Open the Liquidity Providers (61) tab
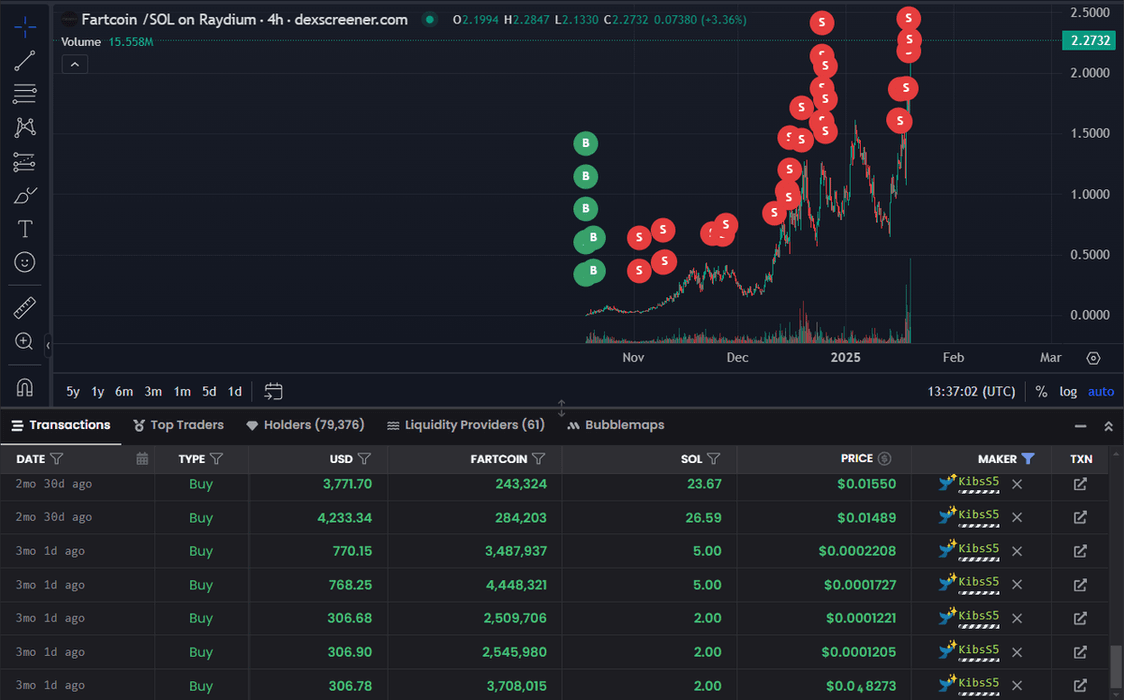 click(x=465, y=425)
